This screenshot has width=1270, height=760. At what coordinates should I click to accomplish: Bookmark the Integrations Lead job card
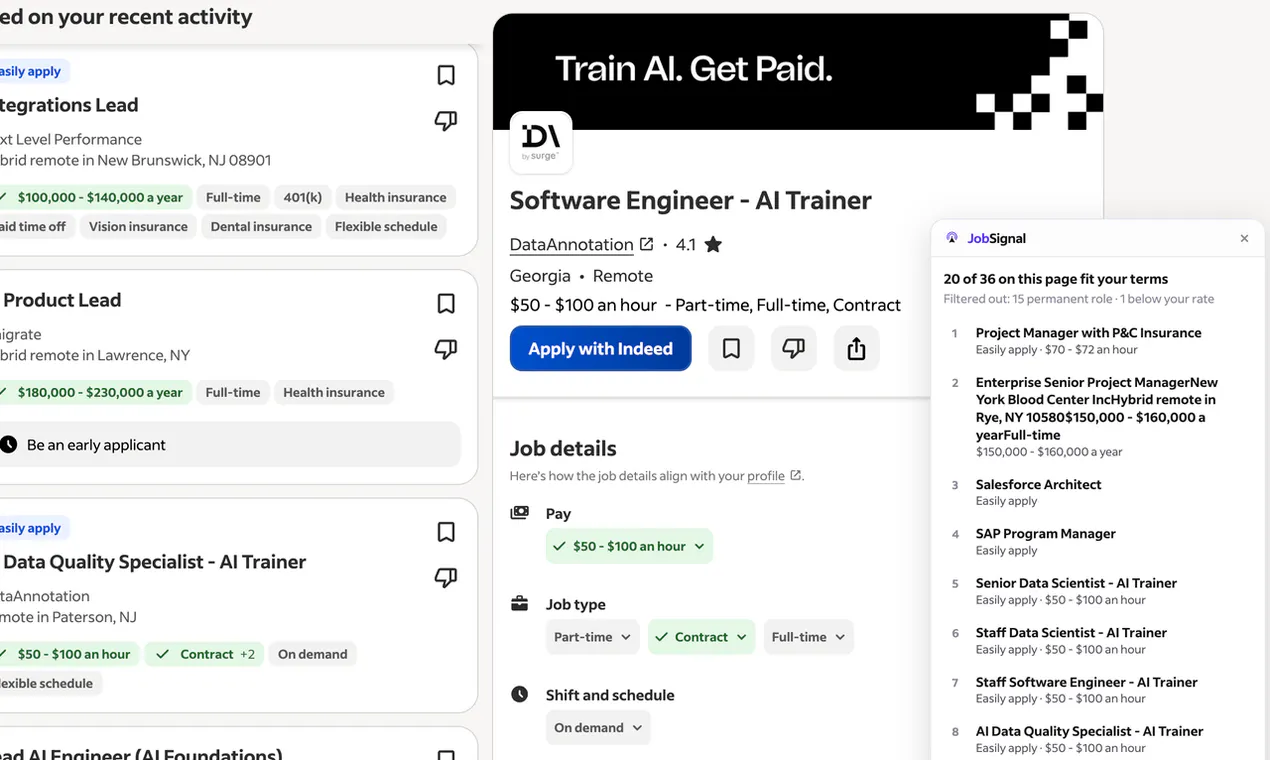446,75
